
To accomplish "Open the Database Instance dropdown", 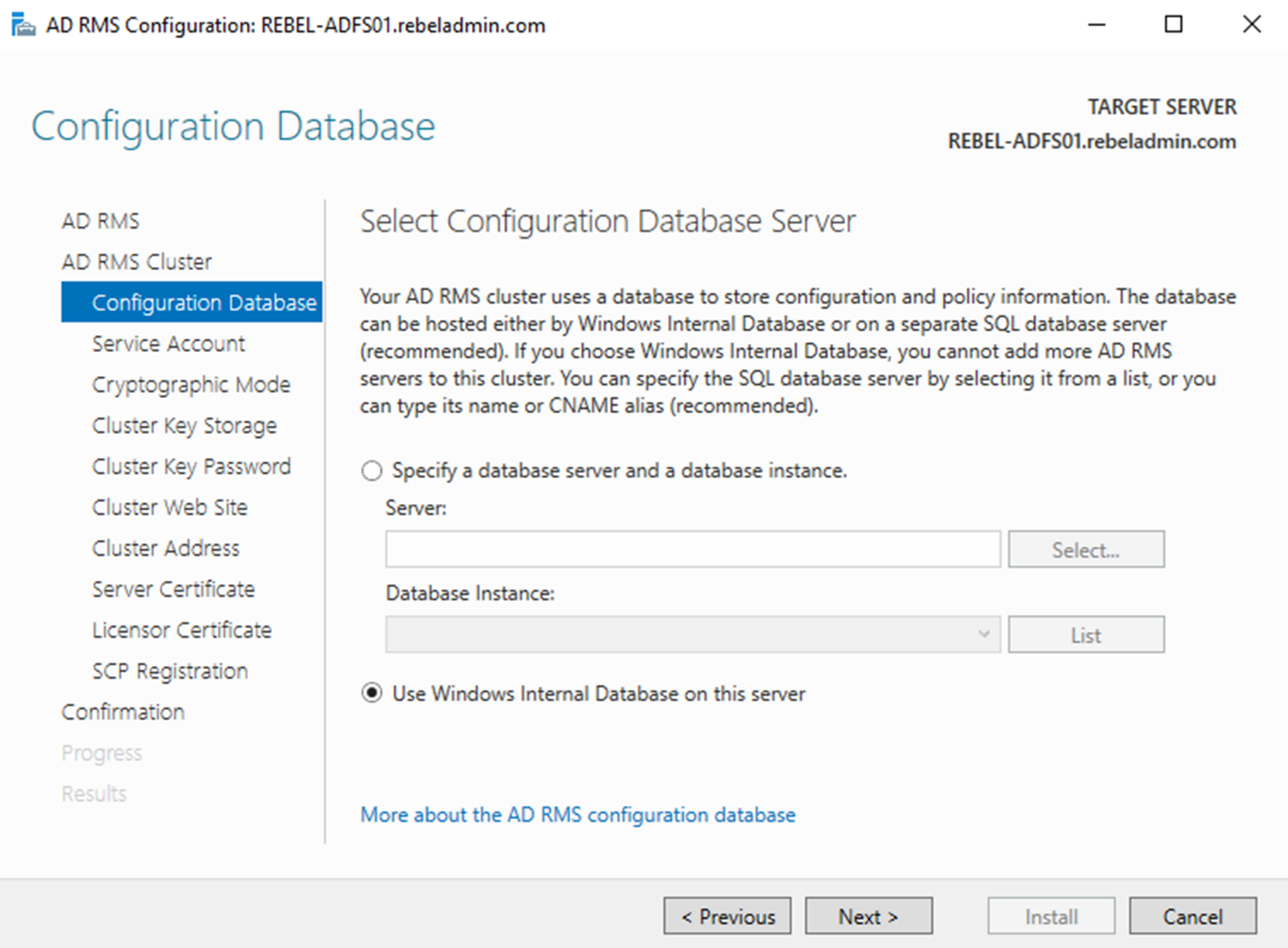I will coord(693,635).
